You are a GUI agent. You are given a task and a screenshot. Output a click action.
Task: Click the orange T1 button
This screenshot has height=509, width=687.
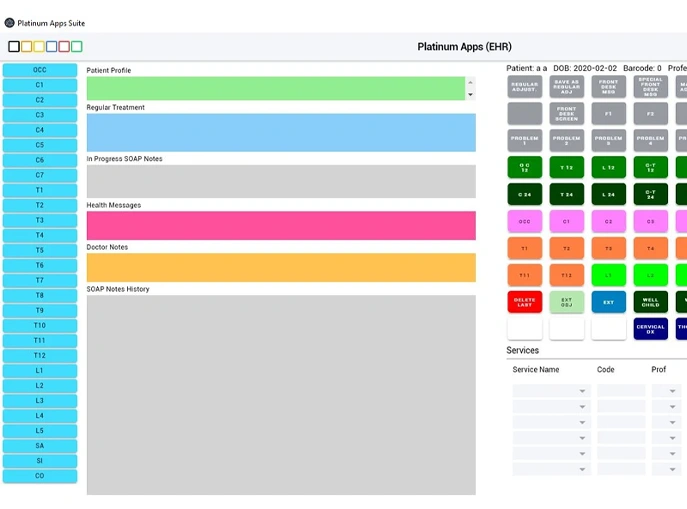pyautogui.click(x=524, y=248)
